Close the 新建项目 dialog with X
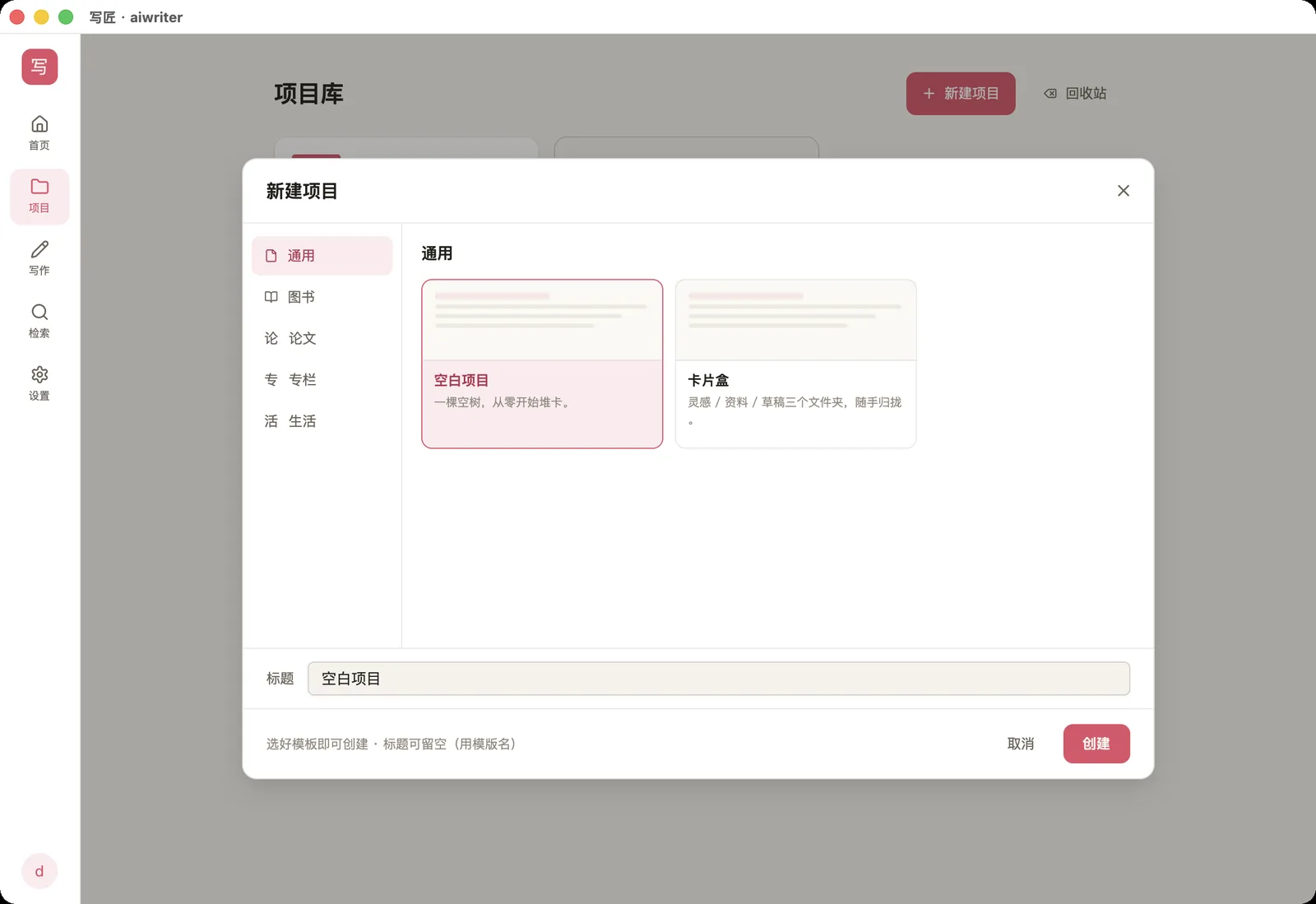This screenshot has height=904, width=1316. pos(1124,191)
